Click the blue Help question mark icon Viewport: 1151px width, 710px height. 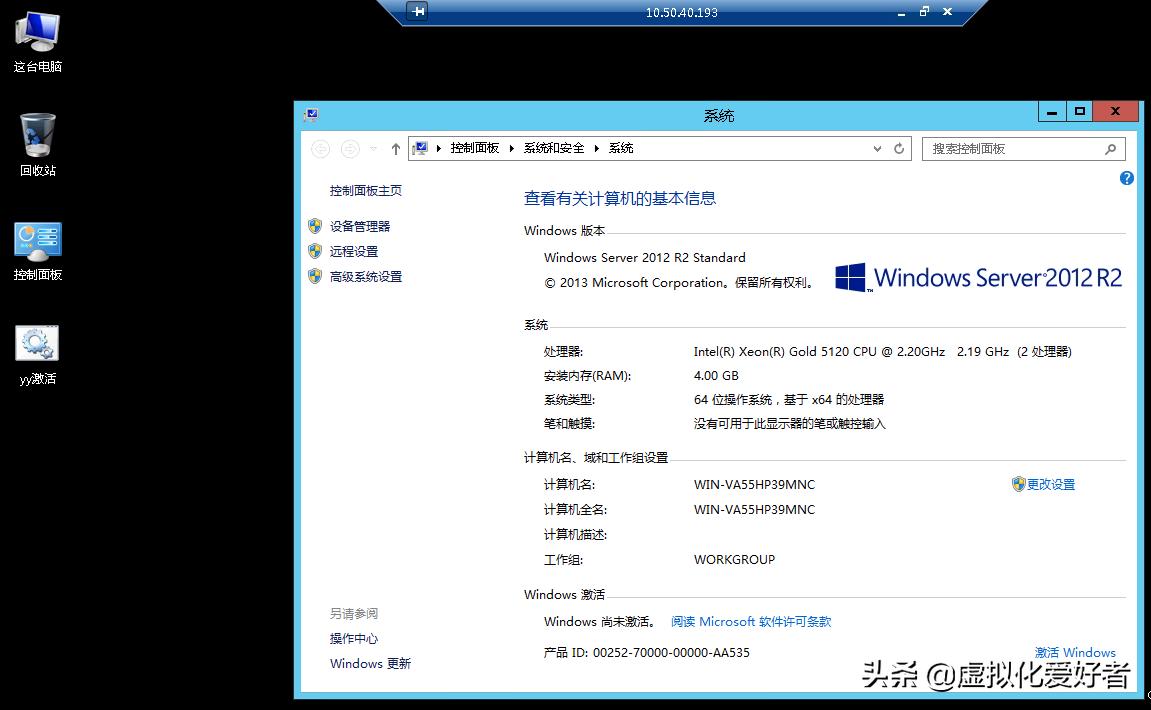pyautogui.click(x=1127, y=178)
